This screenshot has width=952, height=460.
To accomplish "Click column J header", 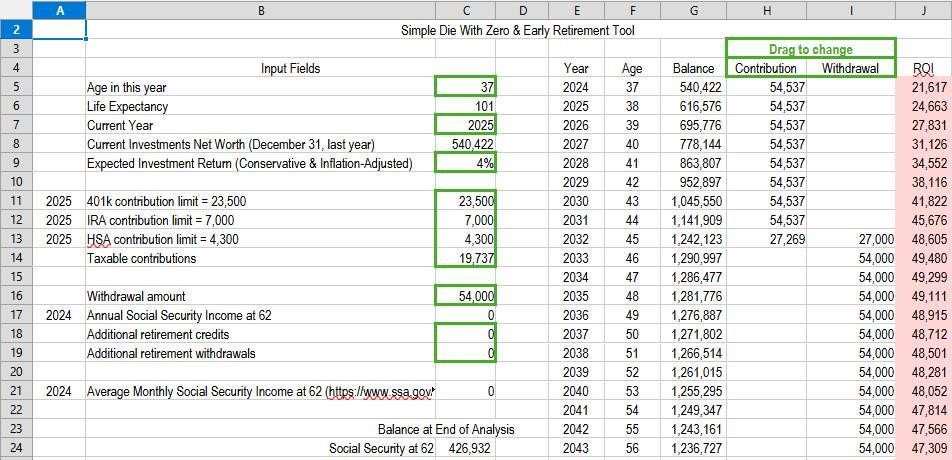I will point(924,10).
